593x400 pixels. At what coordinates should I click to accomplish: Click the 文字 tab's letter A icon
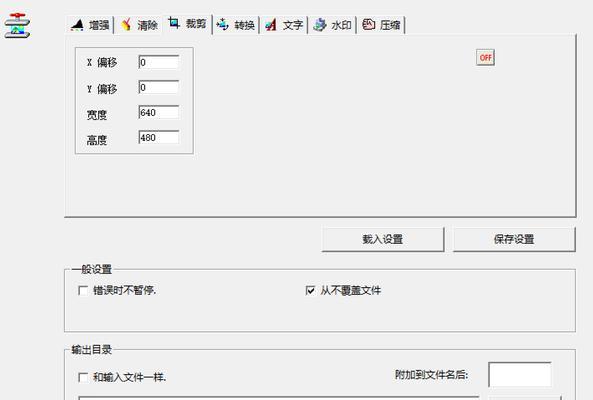click(271, 25)
